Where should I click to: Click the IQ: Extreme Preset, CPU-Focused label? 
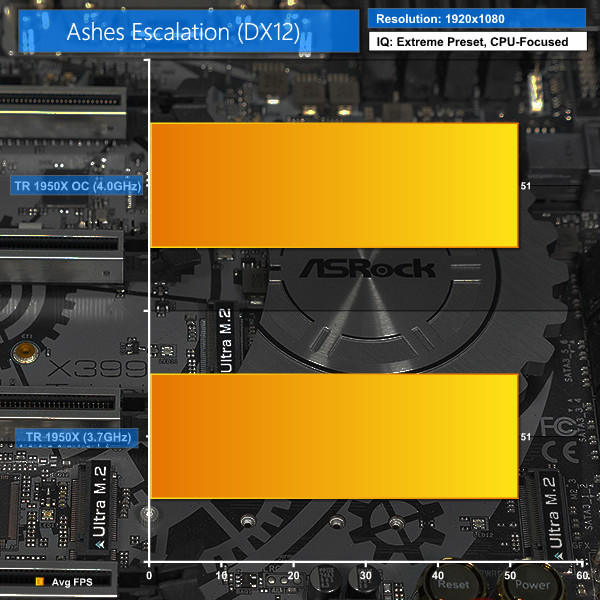(x=478, y=41)
